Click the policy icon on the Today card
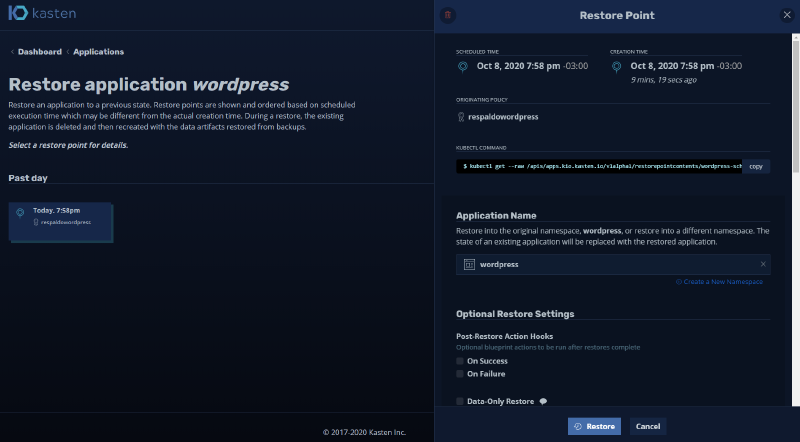Image resolution: width=800 pixels, height=442 pixels. 36,222
